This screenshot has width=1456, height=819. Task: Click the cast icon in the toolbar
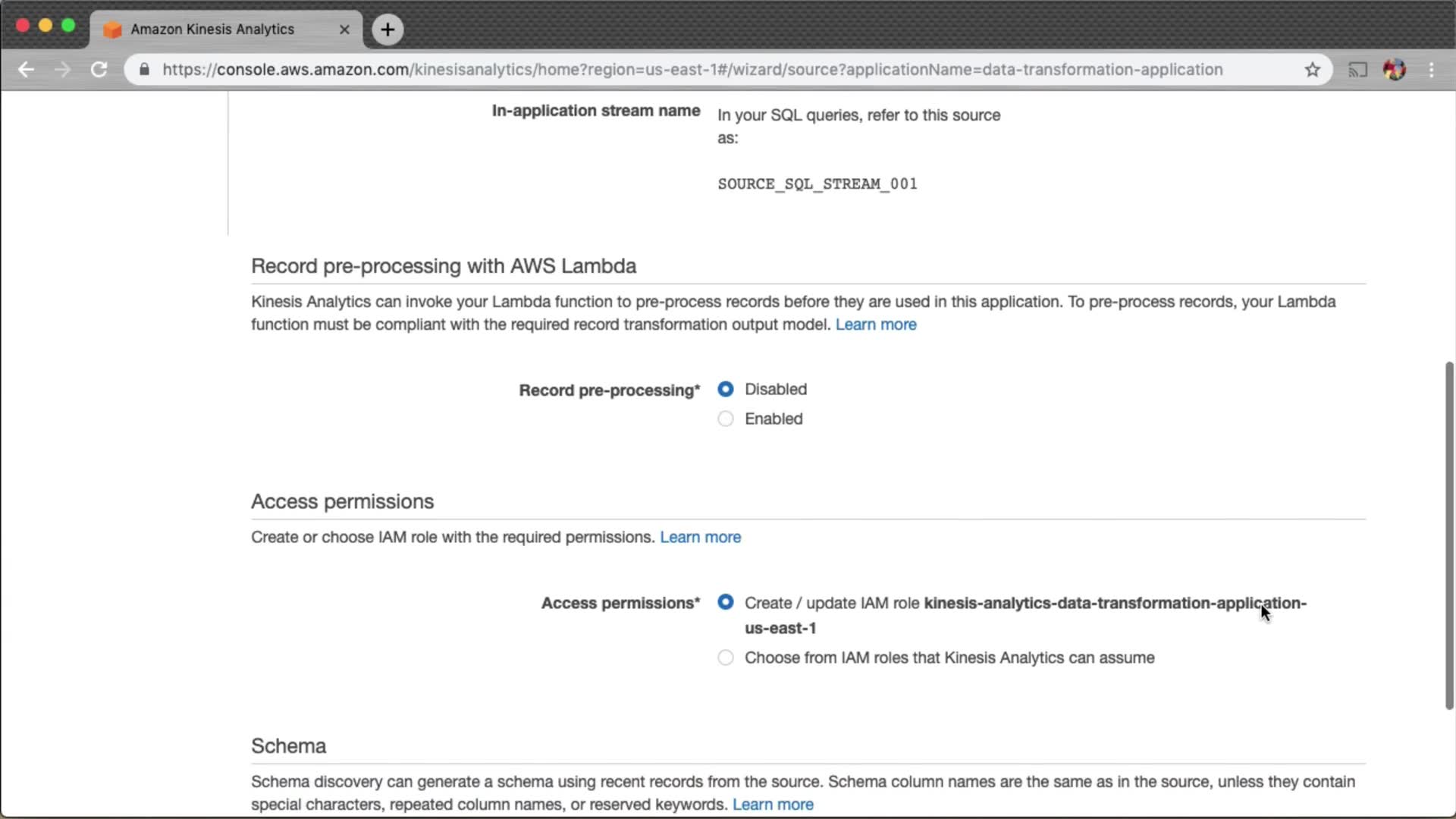[1357, 70]
